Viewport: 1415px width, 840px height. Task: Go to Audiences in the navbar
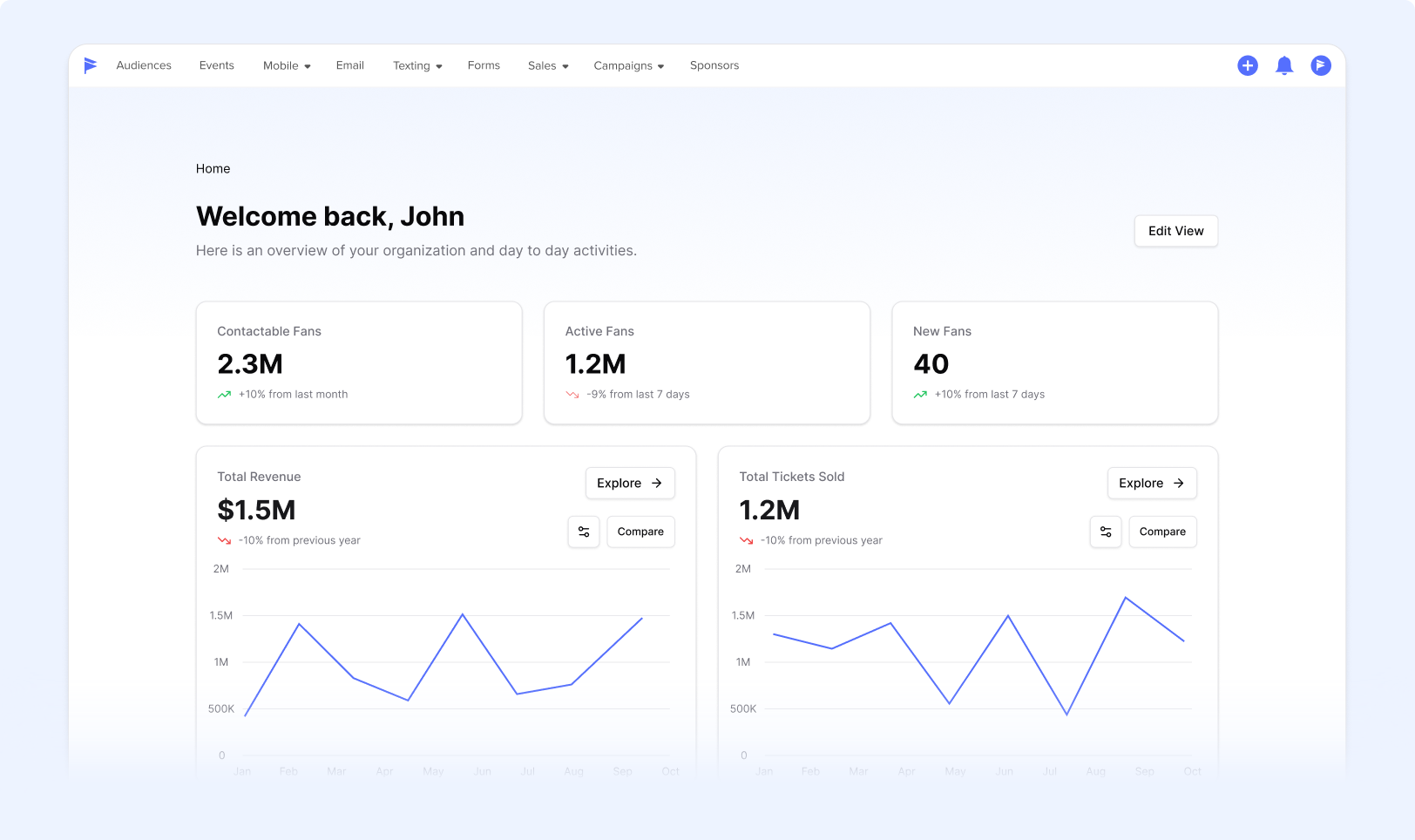coord(144,65)
